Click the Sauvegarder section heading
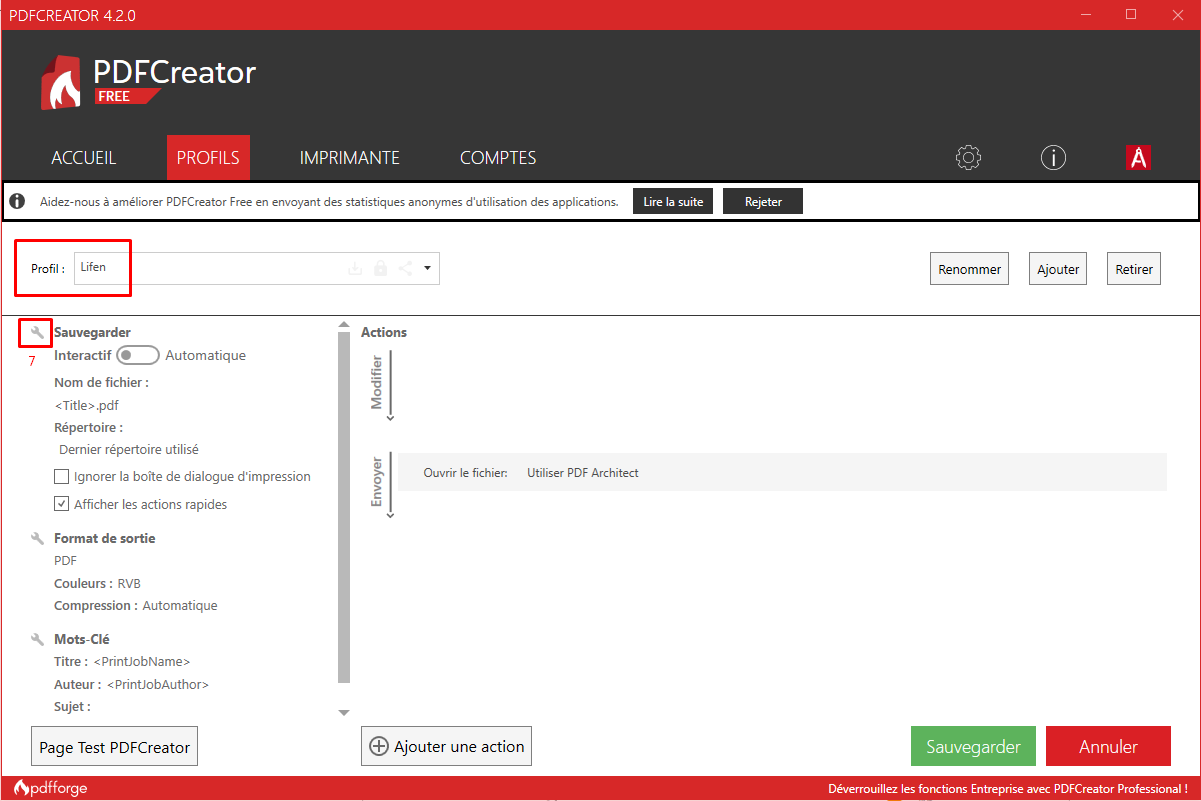 pyautogui.click(x=92, y=332)
